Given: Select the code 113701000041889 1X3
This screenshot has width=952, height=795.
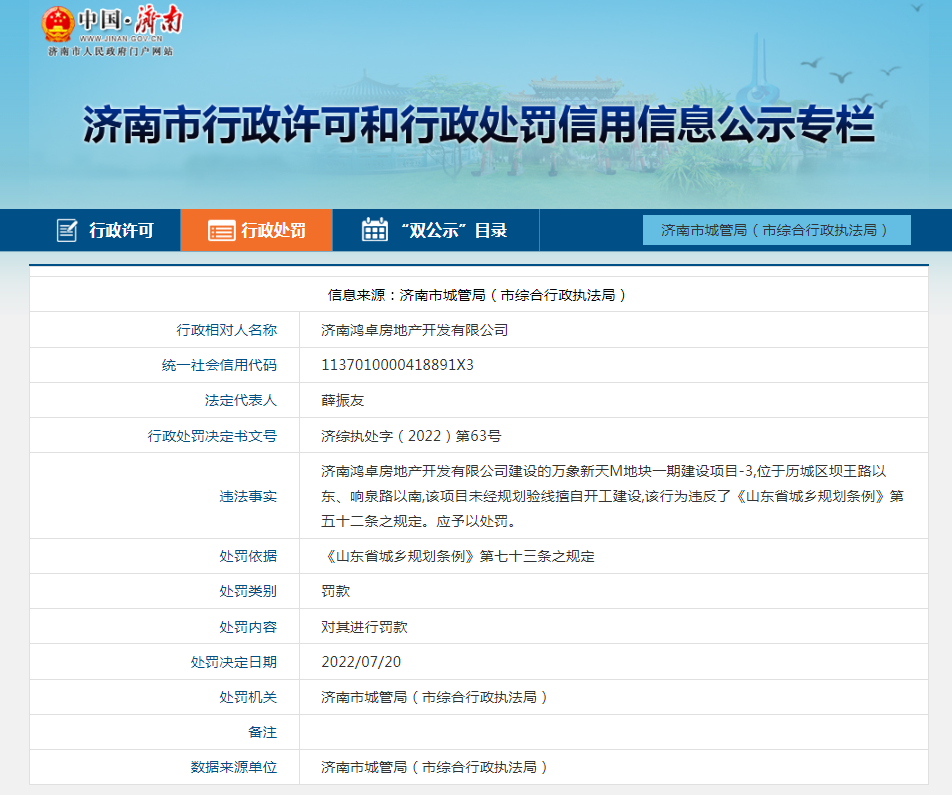Looking at the screenshot, I should point(397,365).
